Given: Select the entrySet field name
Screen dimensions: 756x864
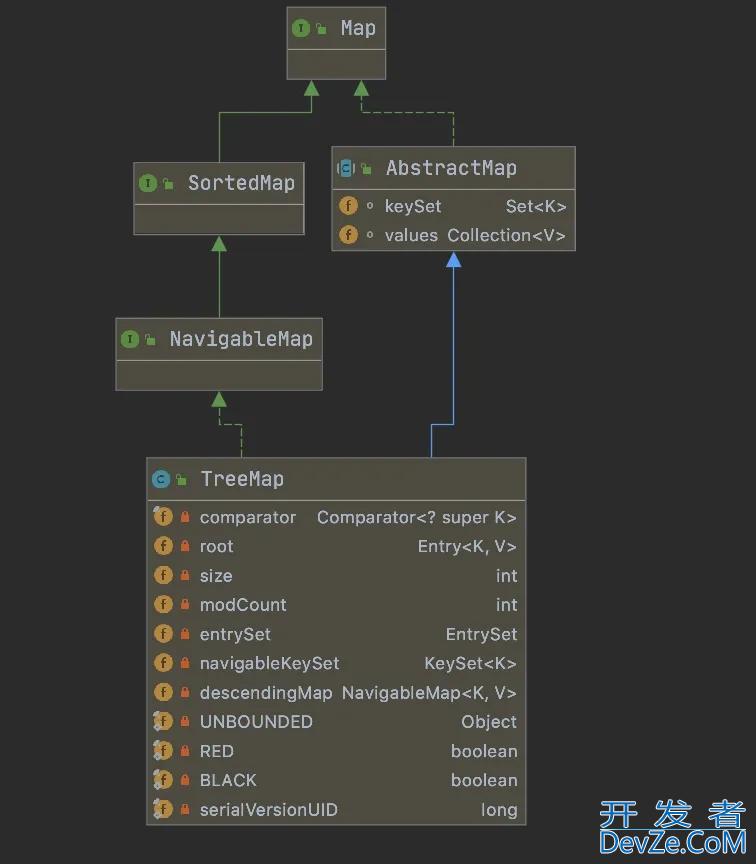Looking at the screenshot, I should pos(235,635).
